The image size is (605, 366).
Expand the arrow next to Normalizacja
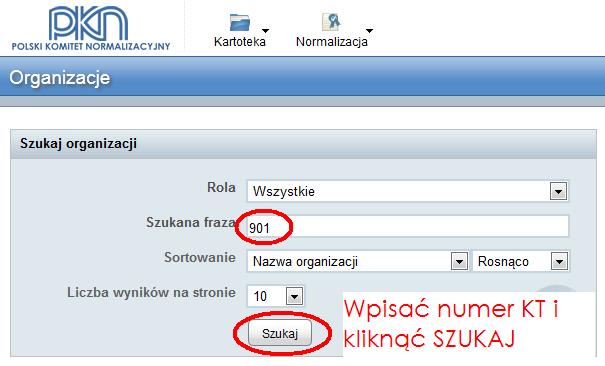coord(369,30)
